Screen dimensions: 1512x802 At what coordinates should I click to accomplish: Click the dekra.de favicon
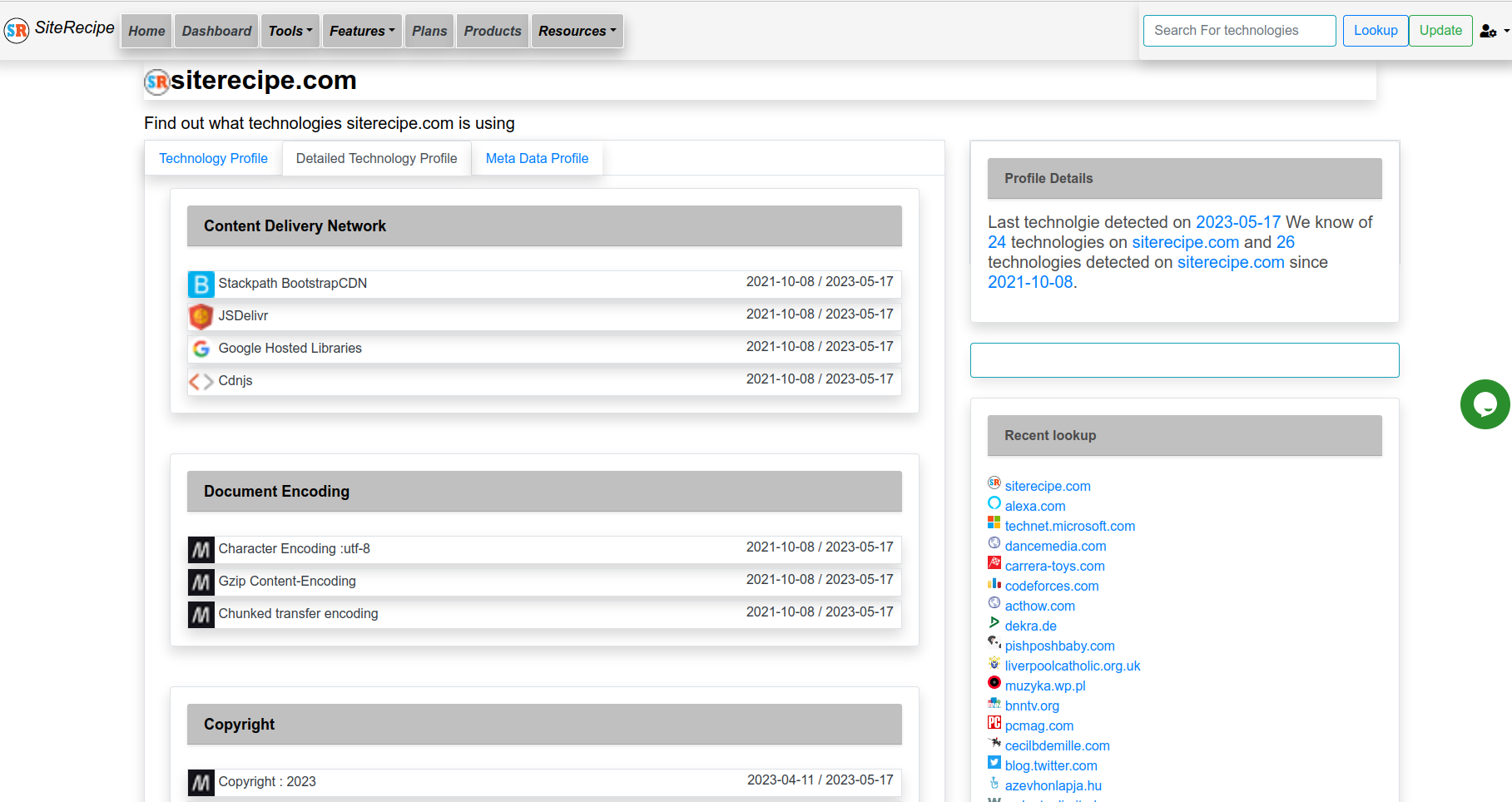[994, 623]
